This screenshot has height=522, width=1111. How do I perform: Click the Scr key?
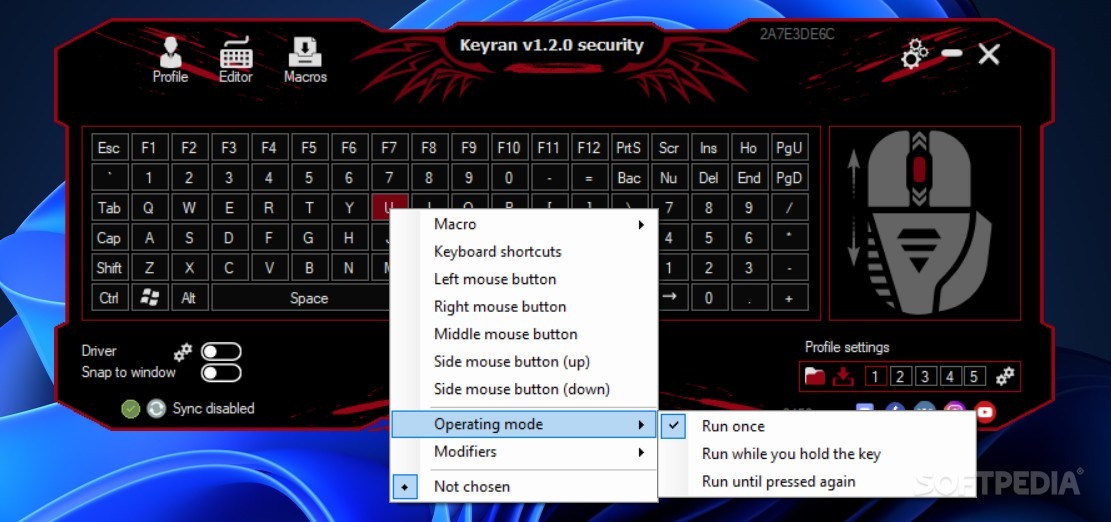pyautogui.click(x=669, y=147)
